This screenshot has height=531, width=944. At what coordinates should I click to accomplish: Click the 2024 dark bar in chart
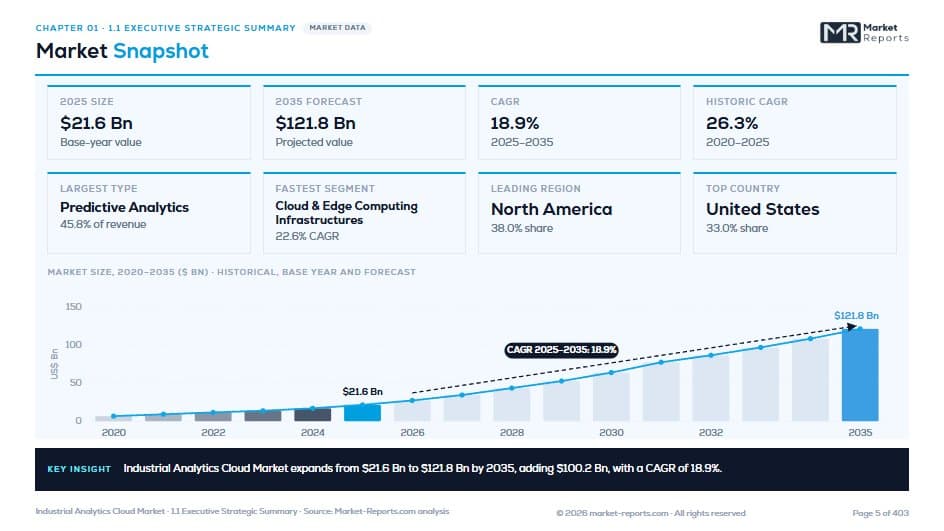pos(312,414)
